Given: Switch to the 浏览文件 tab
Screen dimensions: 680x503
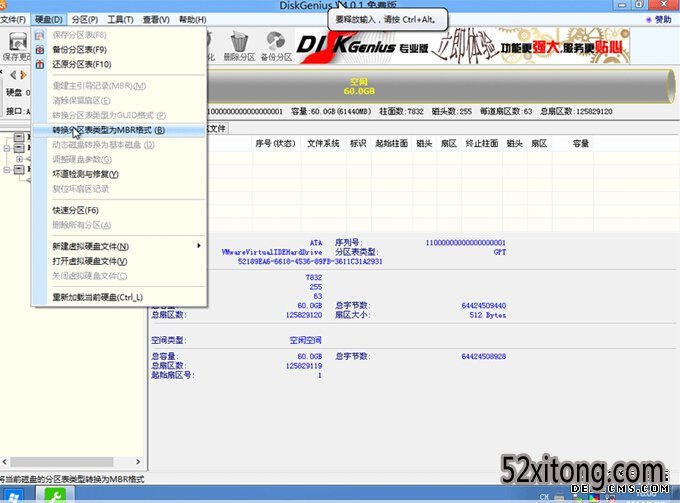Looking at the screenshot, I should [217, 128].
